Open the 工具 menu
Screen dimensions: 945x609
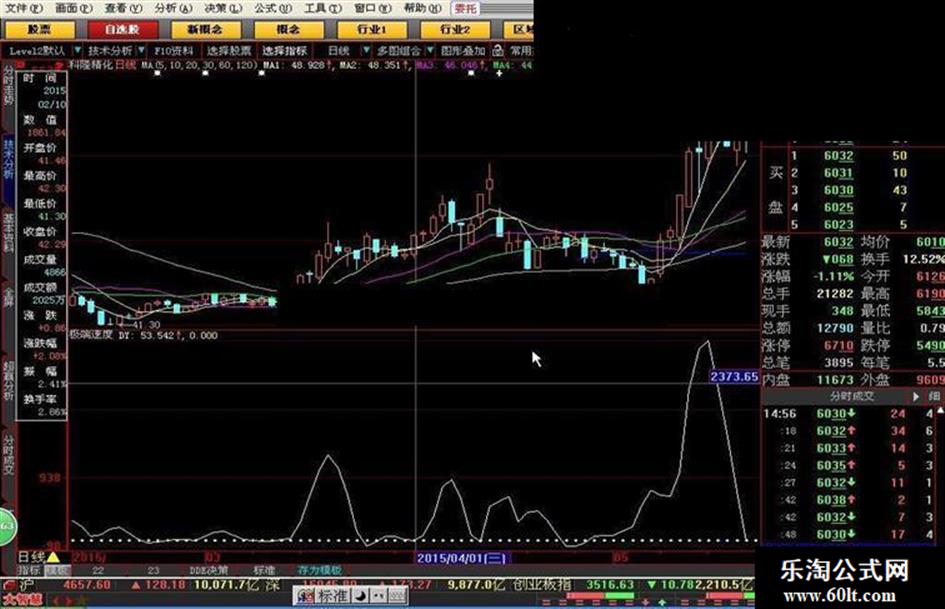pyautogui.click(x=322, y=8)
